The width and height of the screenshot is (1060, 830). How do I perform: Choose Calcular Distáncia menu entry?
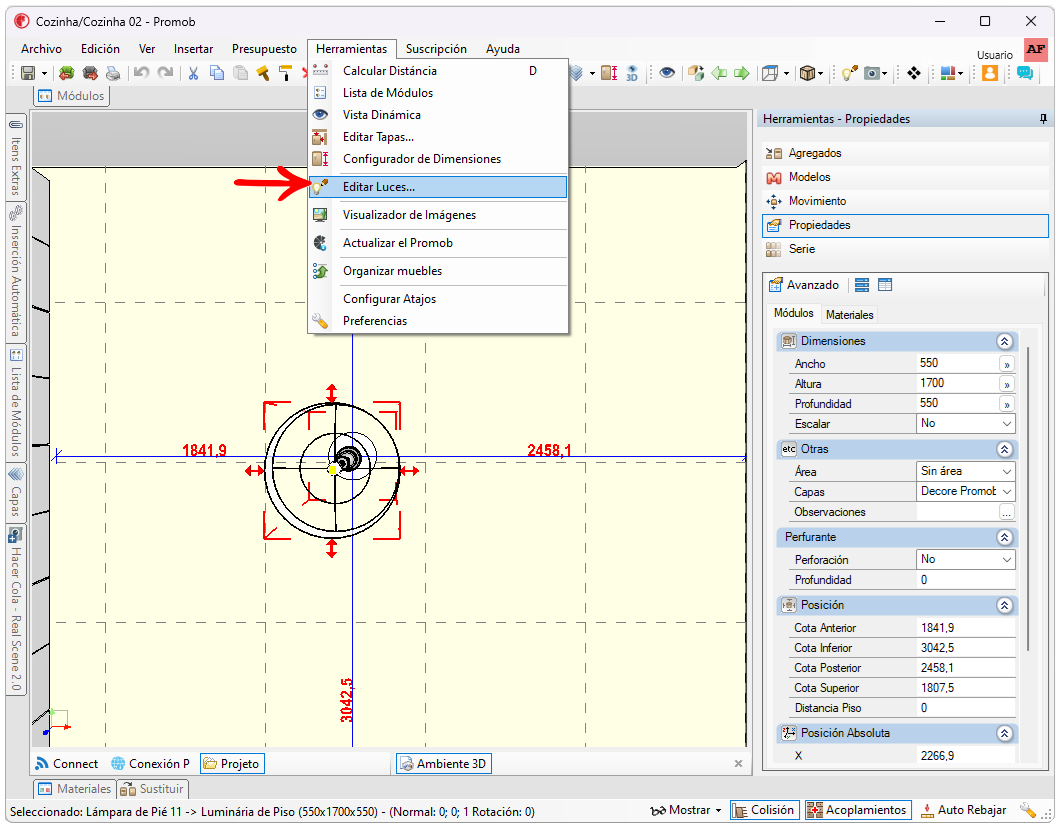438,71
